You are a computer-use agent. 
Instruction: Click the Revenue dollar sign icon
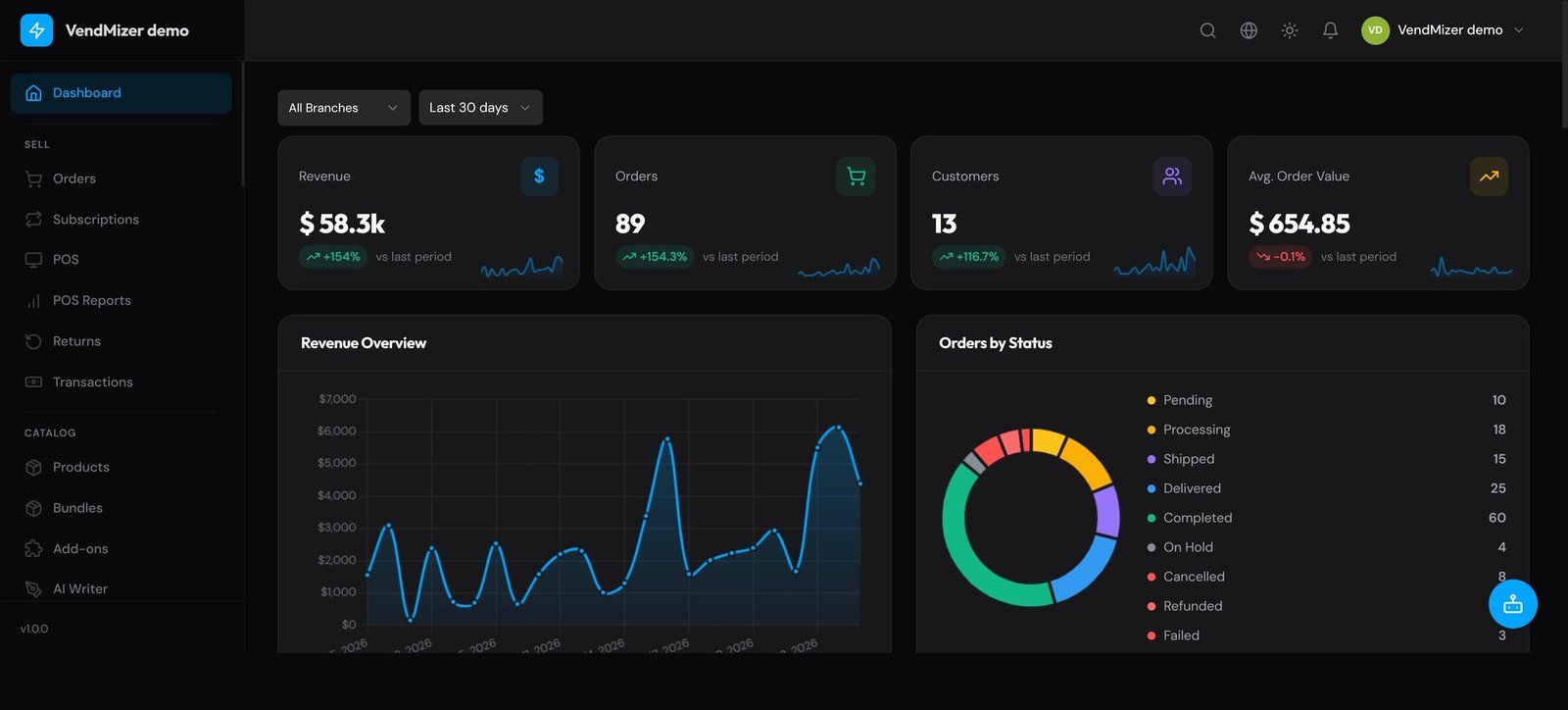click(x=539, y=177)
